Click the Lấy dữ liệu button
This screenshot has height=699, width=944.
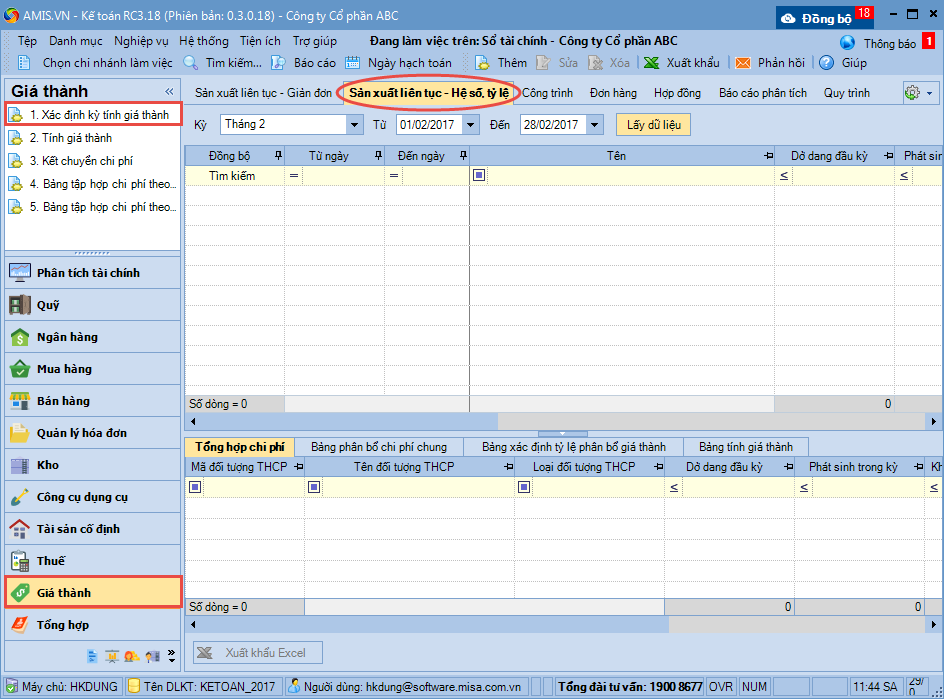coord(653,125)
